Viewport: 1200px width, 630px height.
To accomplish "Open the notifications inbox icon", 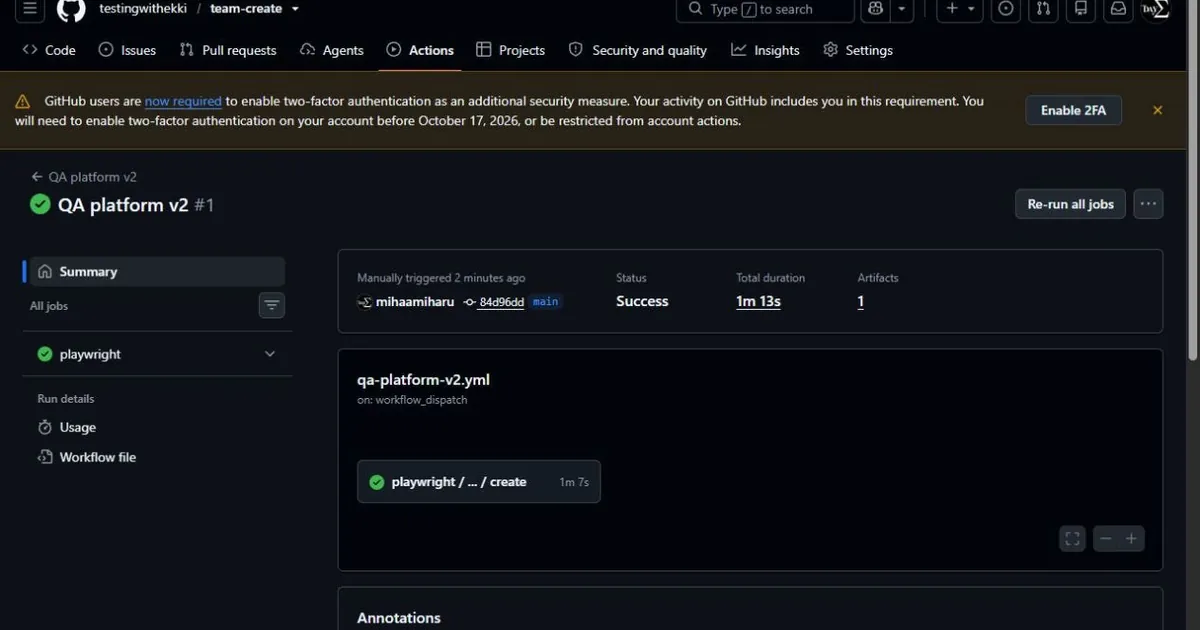I will pyautogui.click(x=1118, y=9).
